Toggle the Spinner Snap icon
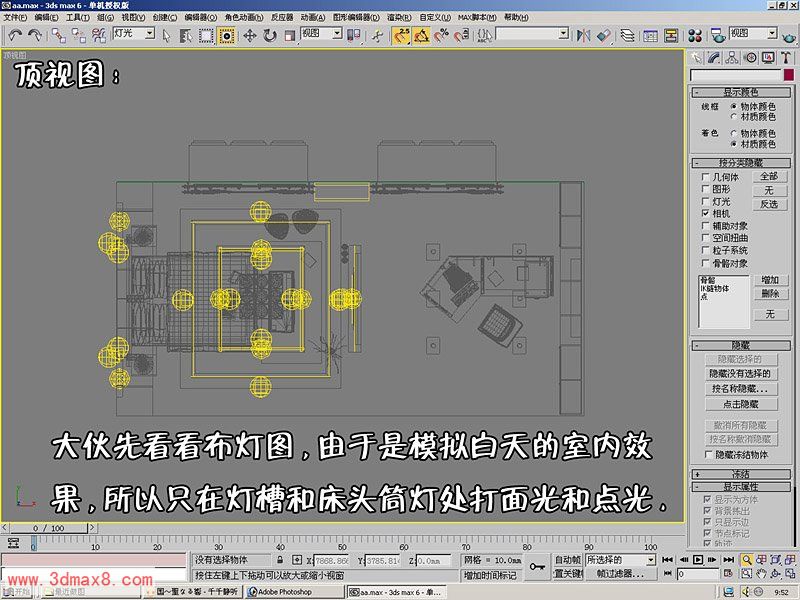 click(x=461, y=35)
